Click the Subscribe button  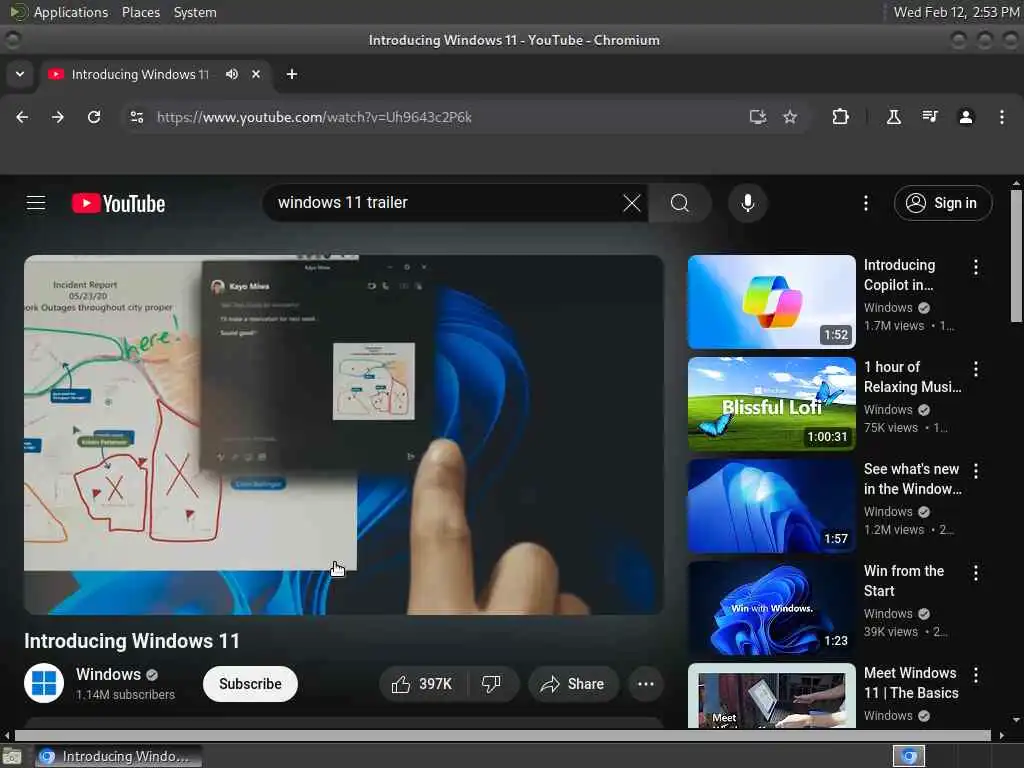[250, 684]
